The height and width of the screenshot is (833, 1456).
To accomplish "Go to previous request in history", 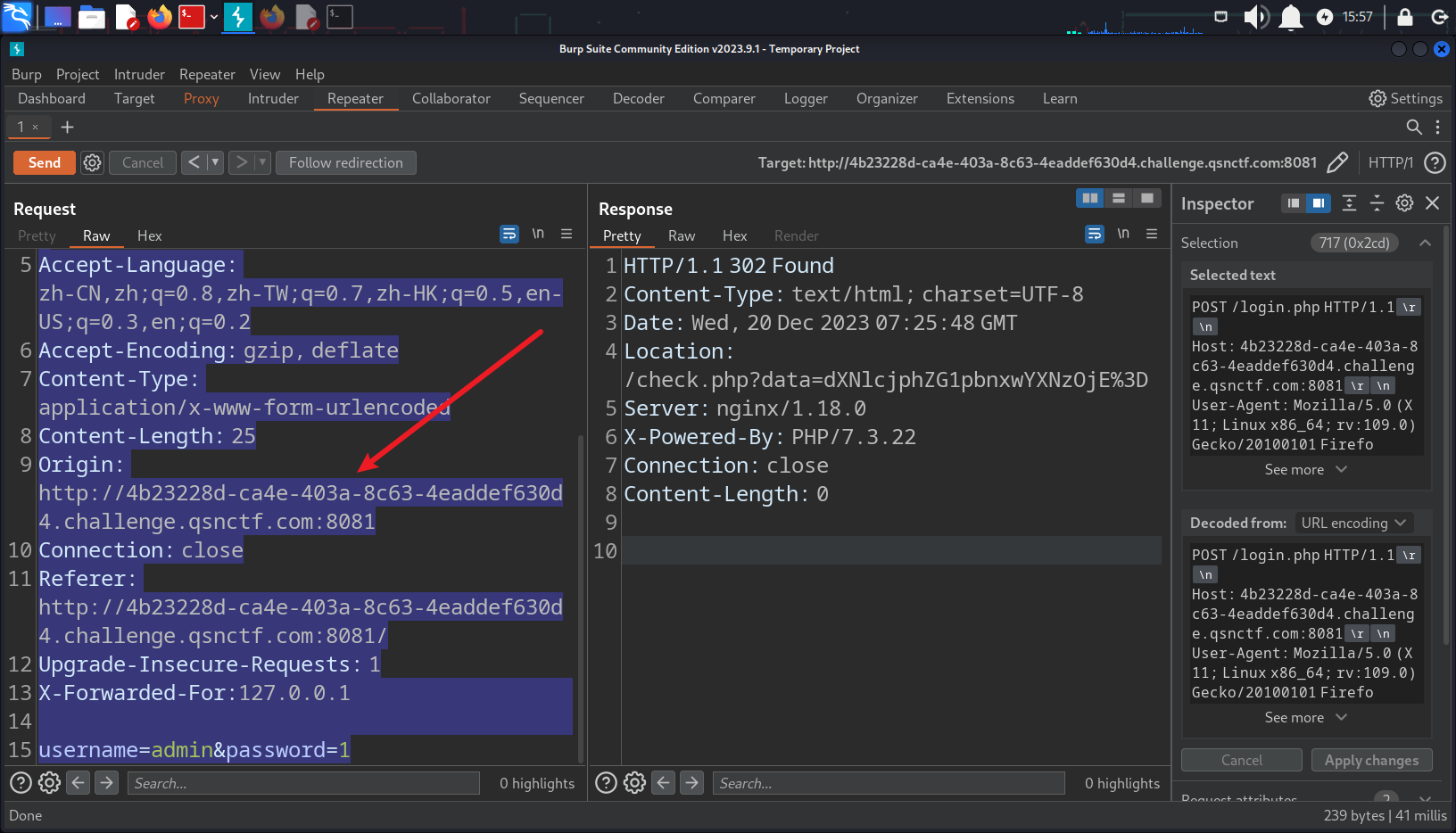I will click(x=194, y=162).
